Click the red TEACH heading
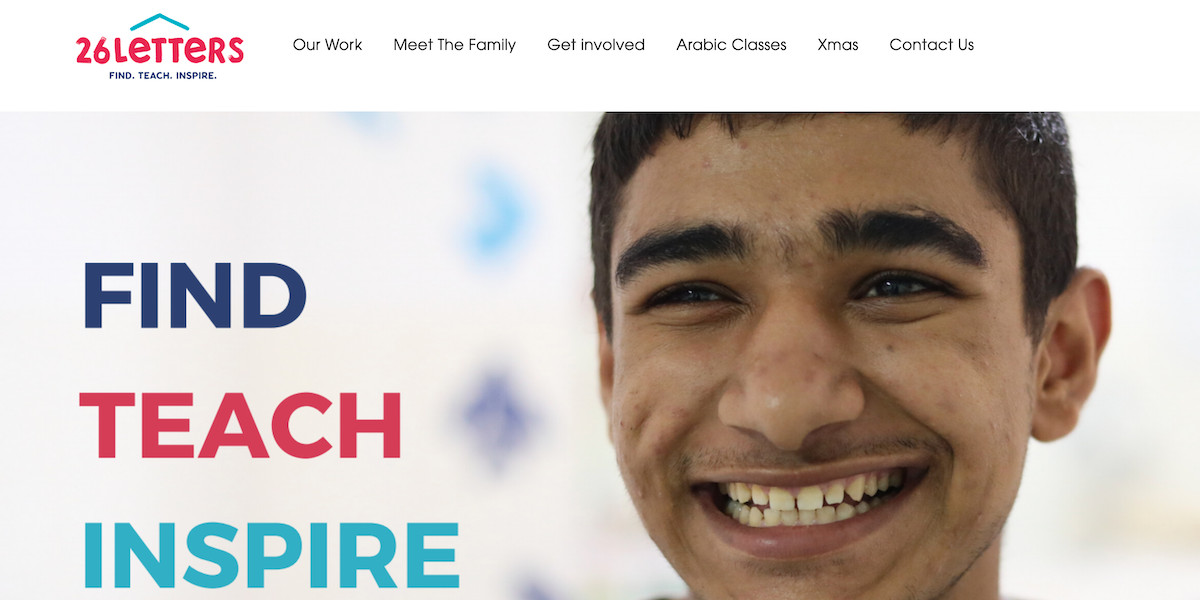The width and height of the screenshot is (1200, 600). coord(241,425)
